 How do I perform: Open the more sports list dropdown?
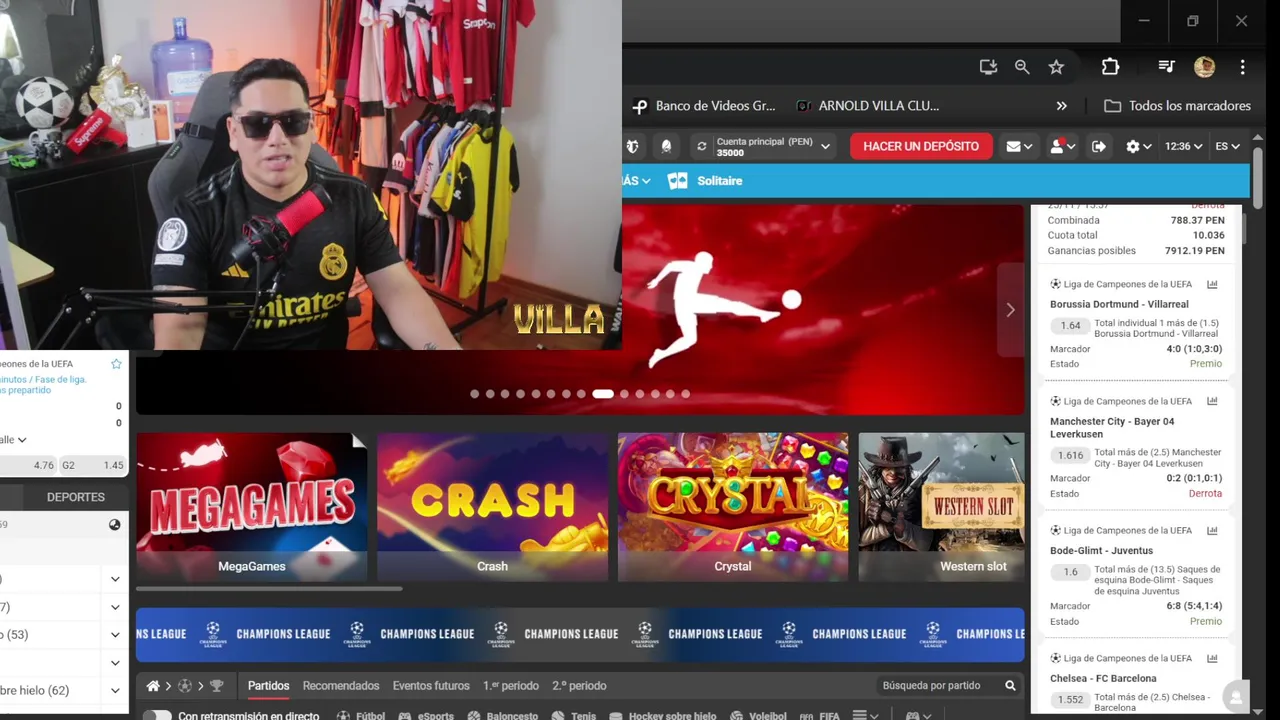tap(865, 716)
